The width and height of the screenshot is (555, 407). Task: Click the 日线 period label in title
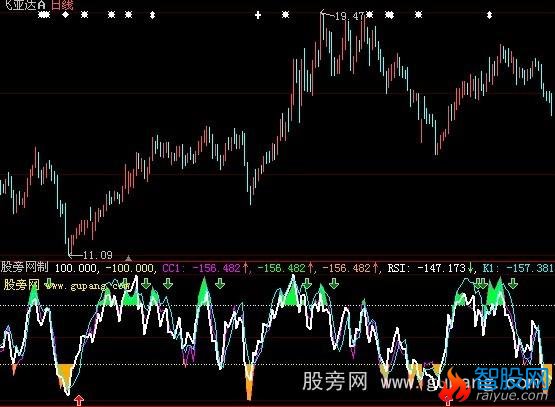pyautogui.click(x=62, y=5)
